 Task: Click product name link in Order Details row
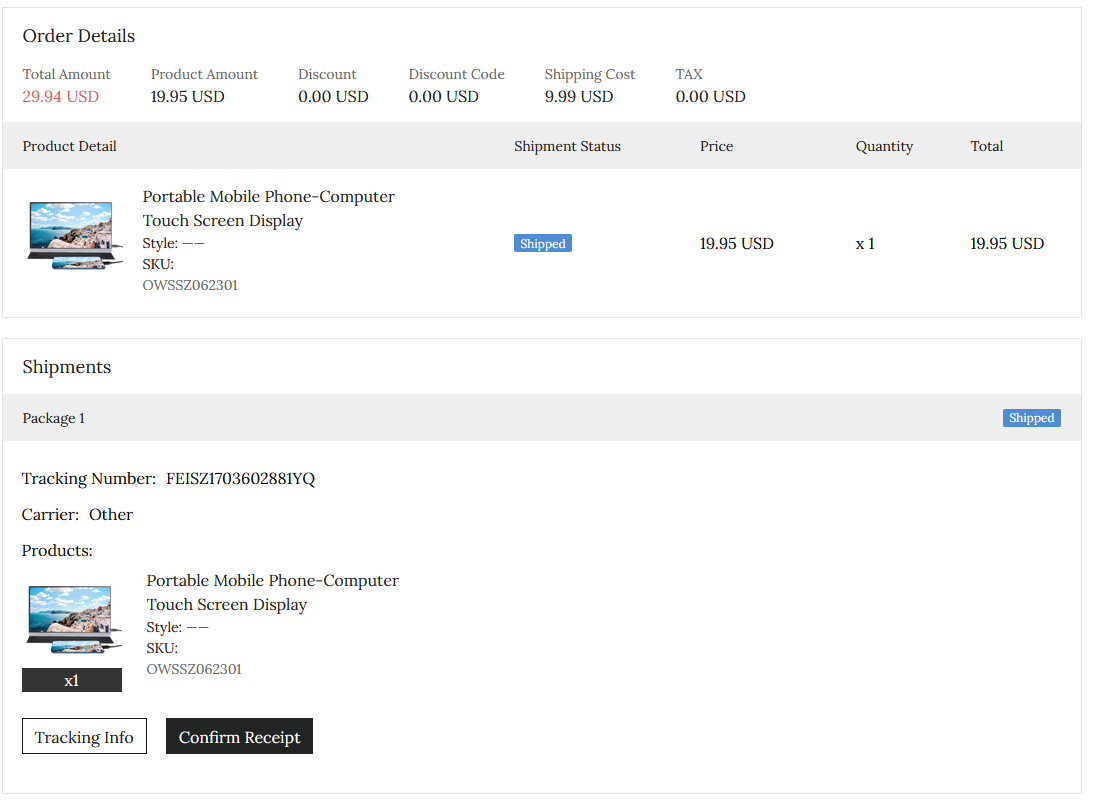(x=268, y=208)
